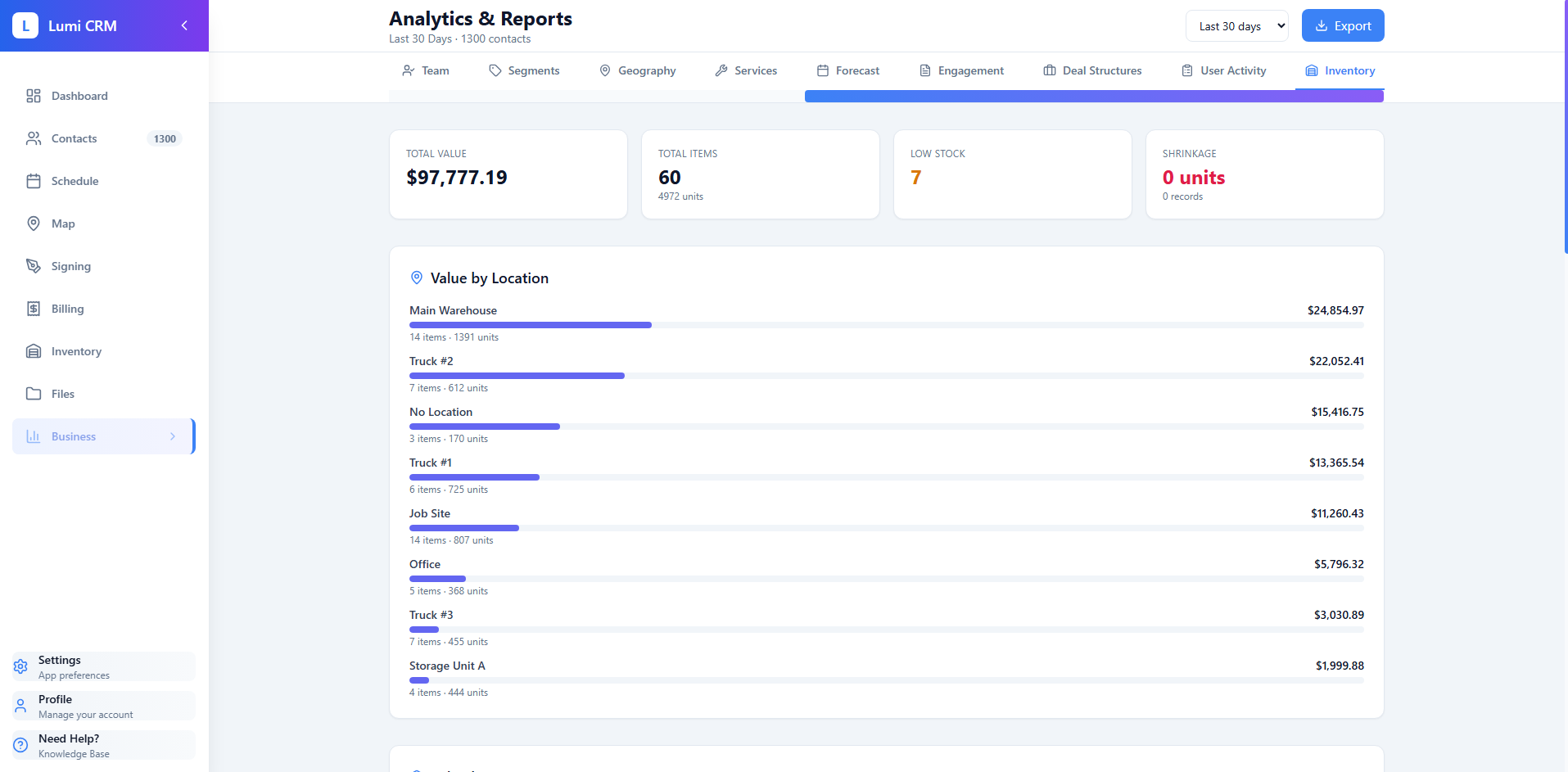Collapse the sidebar with the chevron arrow

(x=184, y=25)
